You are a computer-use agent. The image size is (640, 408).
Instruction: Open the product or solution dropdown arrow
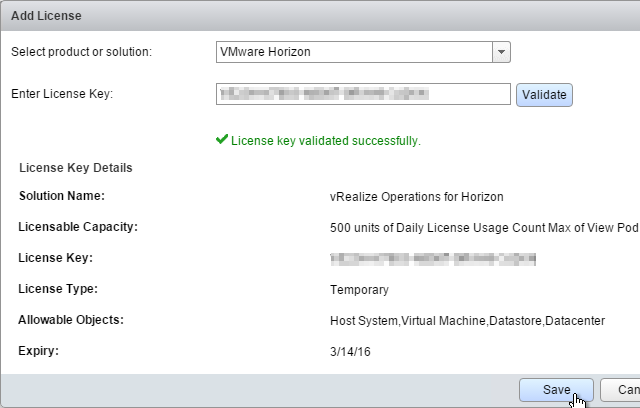coord(501,52)
